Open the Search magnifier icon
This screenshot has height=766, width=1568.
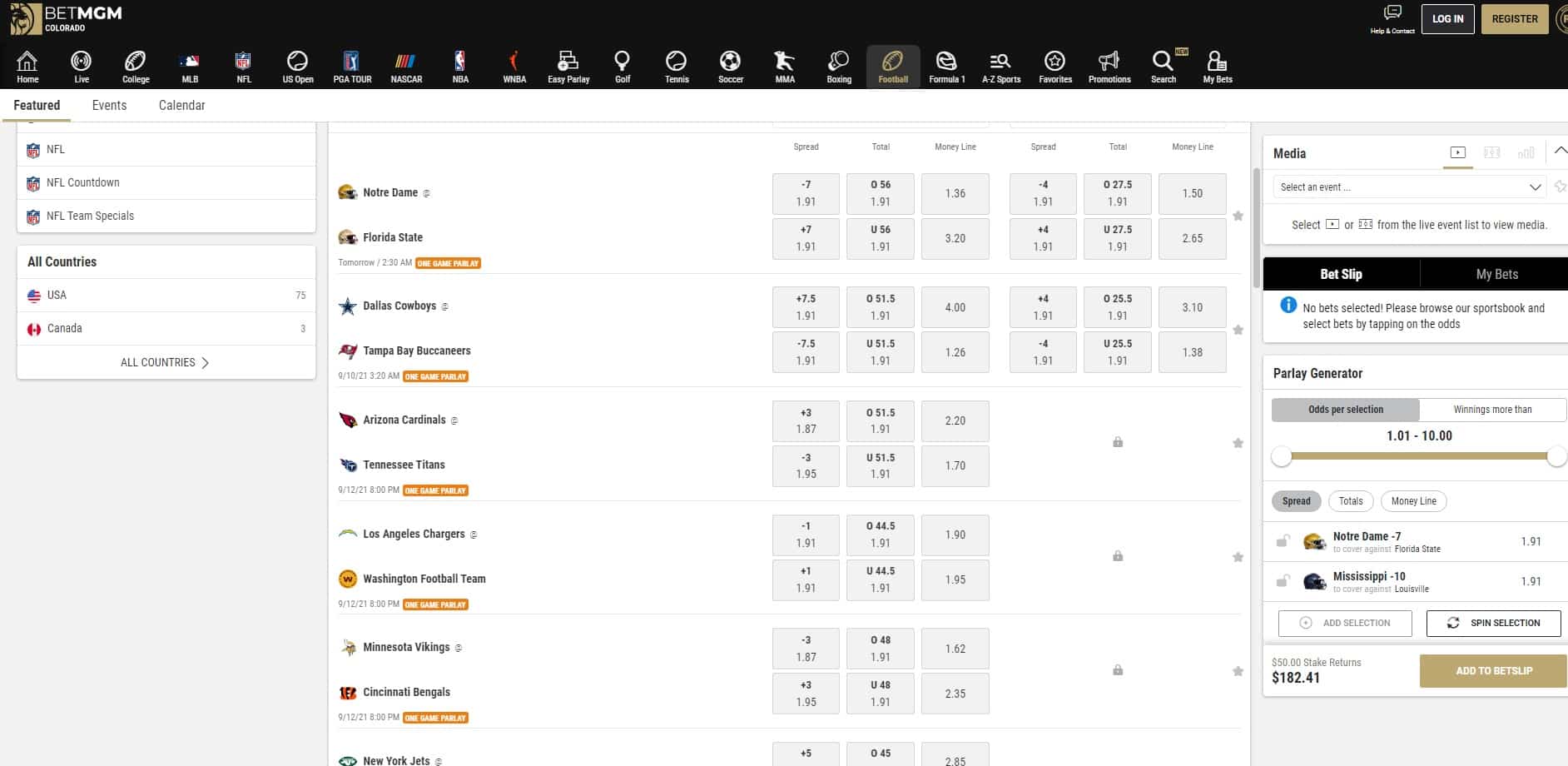tap(1163, 67)
